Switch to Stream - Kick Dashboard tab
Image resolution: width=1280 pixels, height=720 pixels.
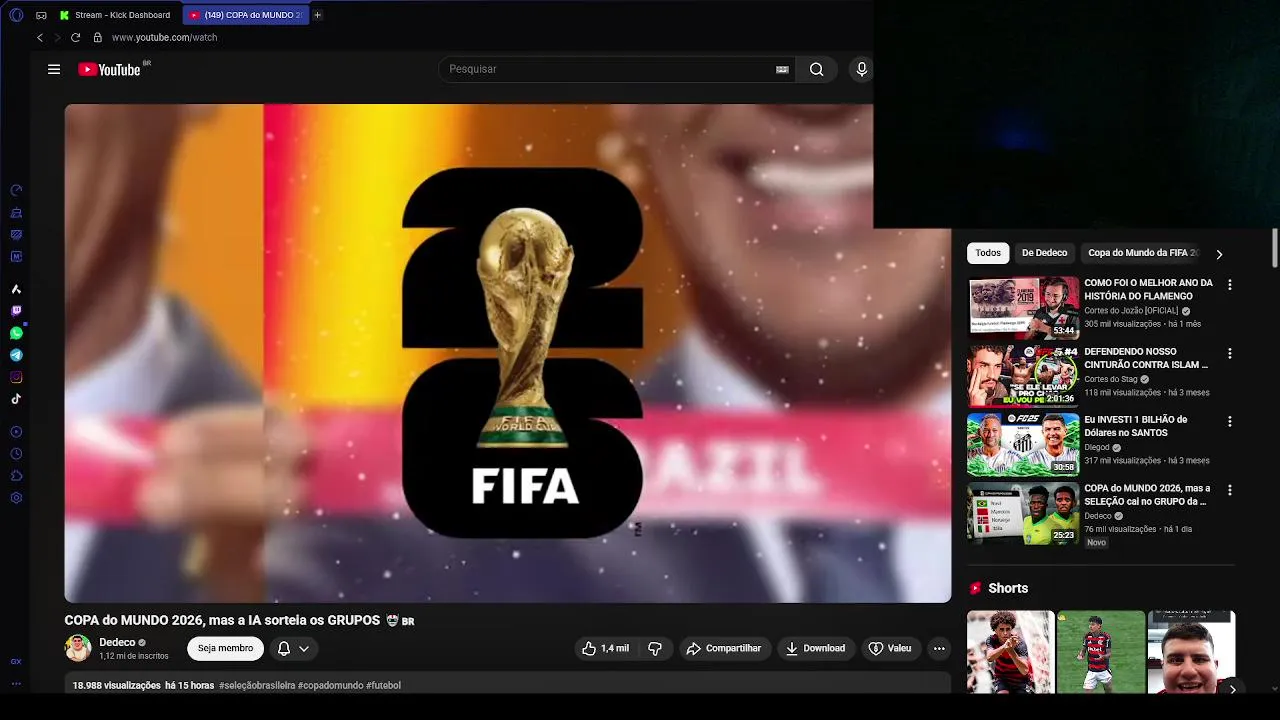114,15
